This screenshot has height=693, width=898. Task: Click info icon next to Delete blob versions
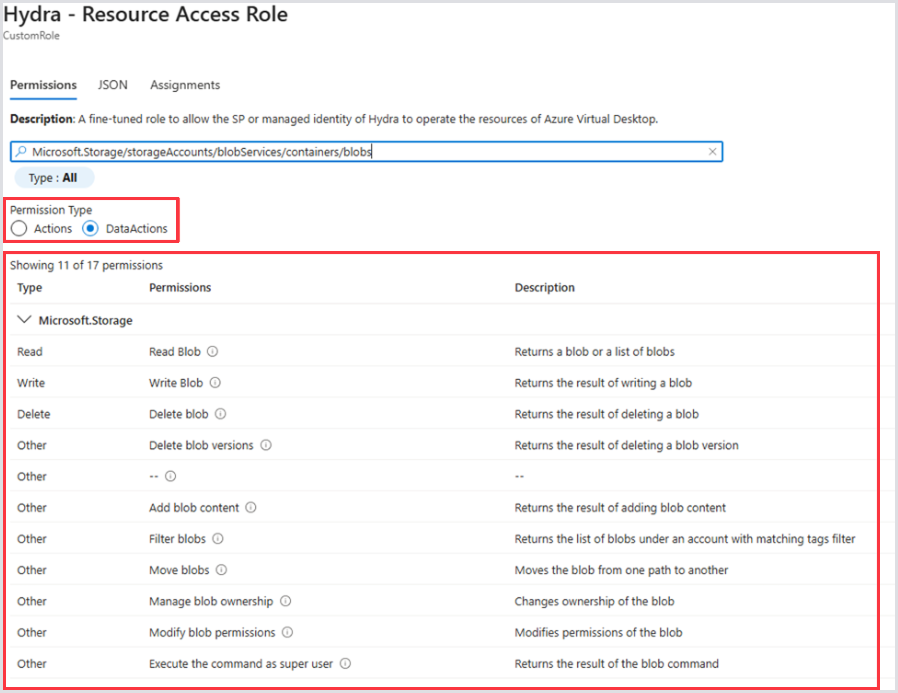coord(266,445)
